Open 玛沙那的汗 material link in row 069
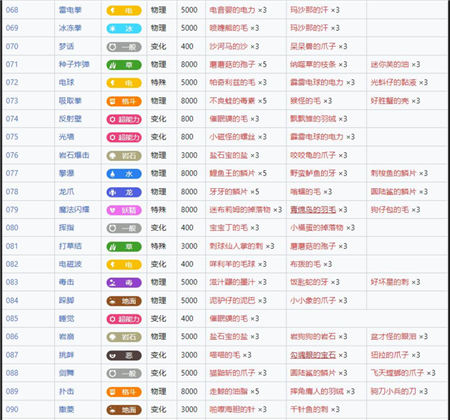450x420 pixels. tap(309, 28)
